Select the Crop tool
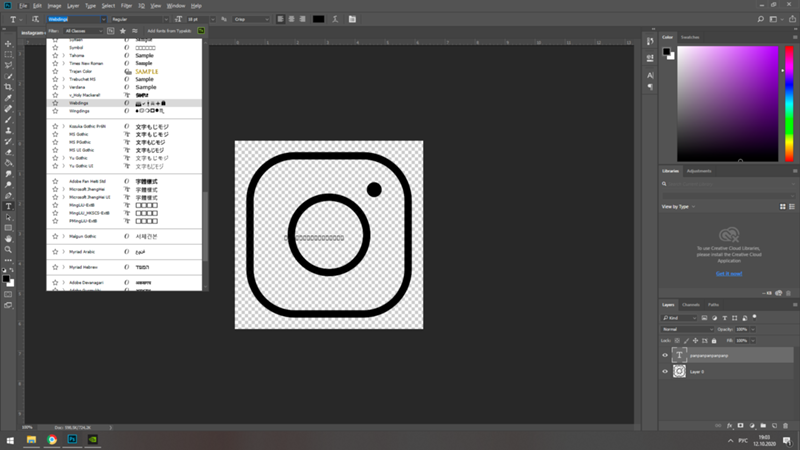 point(8,87)
